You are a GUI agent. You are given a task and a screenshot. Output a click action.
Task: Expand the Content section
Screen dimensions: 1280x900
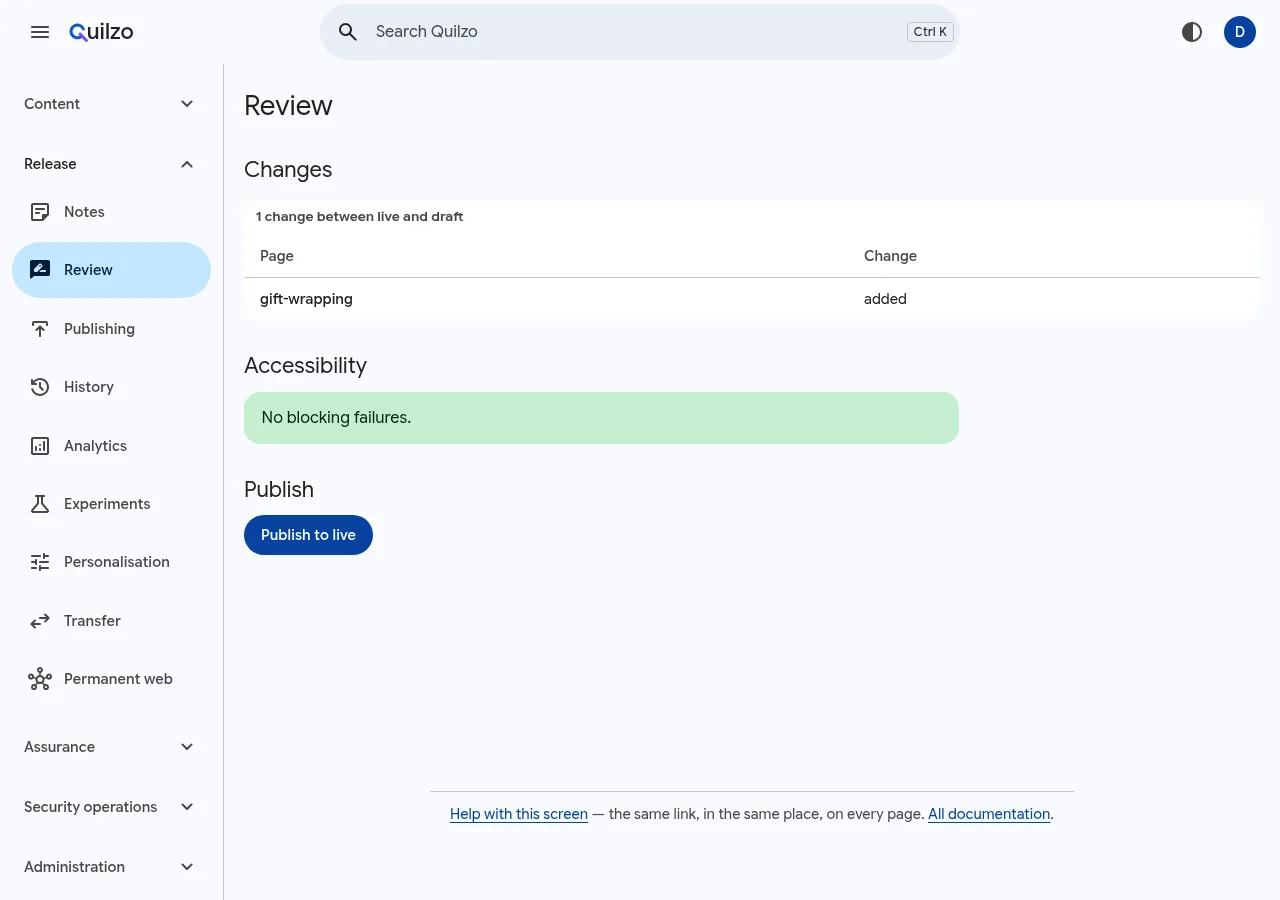[111, 104]
